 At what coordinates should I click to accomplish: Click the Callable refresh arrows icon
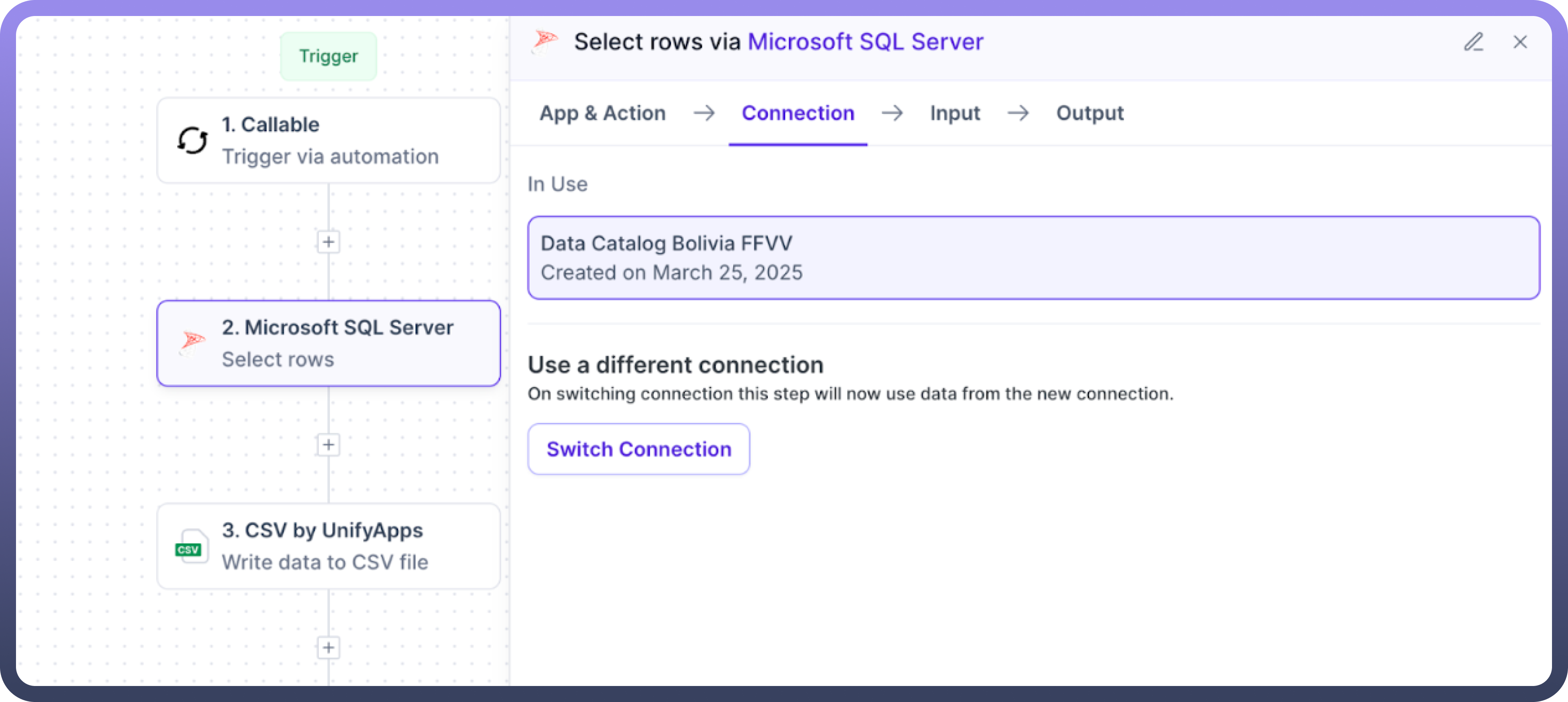point(192,140)
